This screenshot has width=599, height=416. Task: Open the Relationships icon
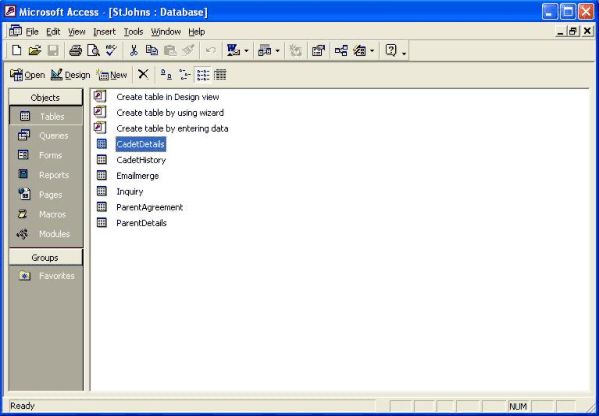click(341, 50)
